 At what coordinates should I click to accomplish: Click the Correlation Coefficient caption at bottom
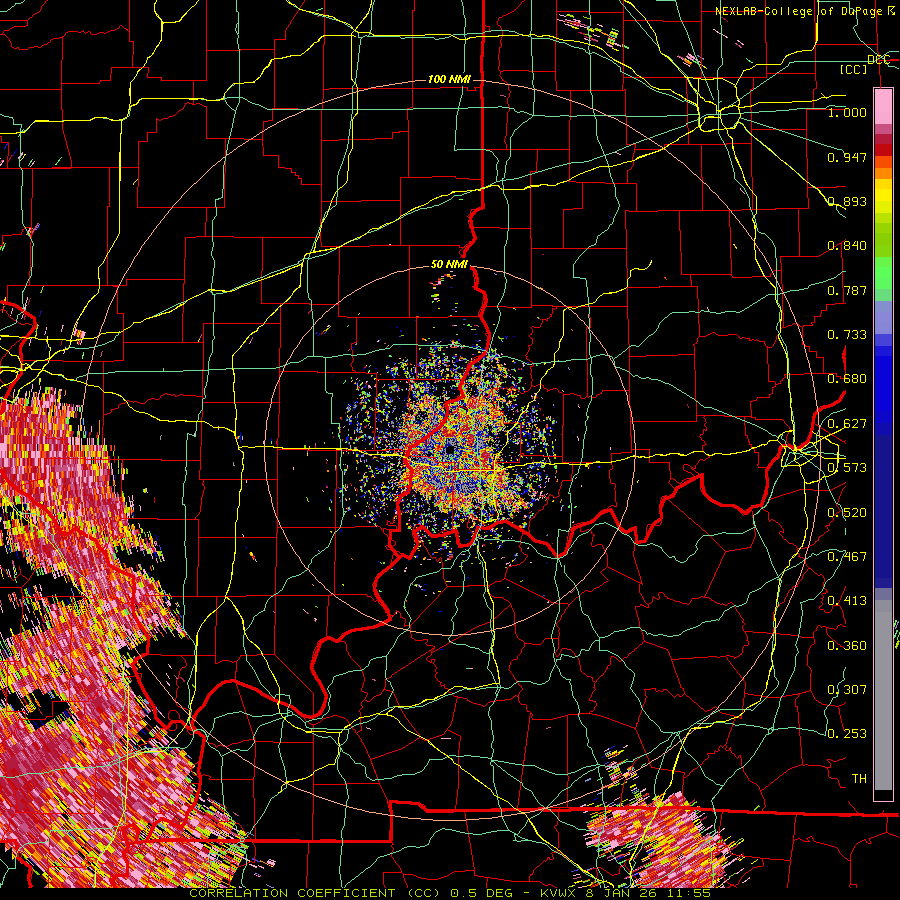click(x=450, y=893)
